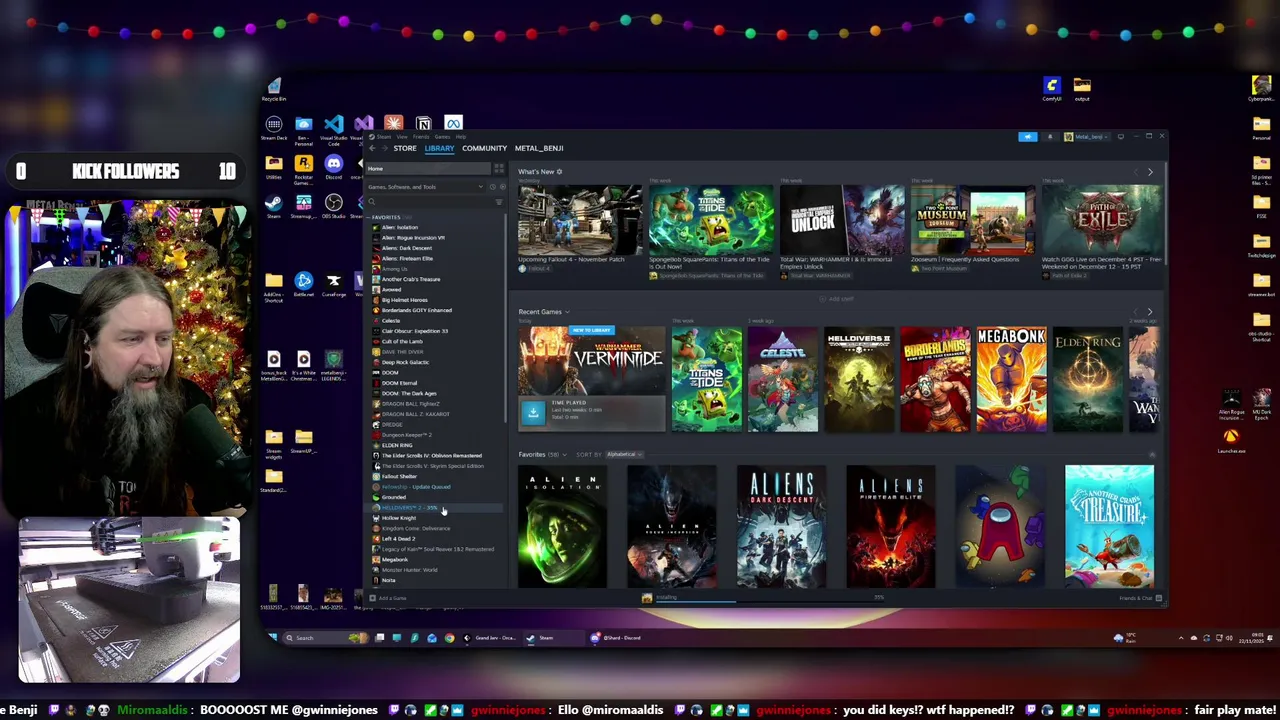
Task: Open the ComfyUI desktop icon
Action: 1051,89
